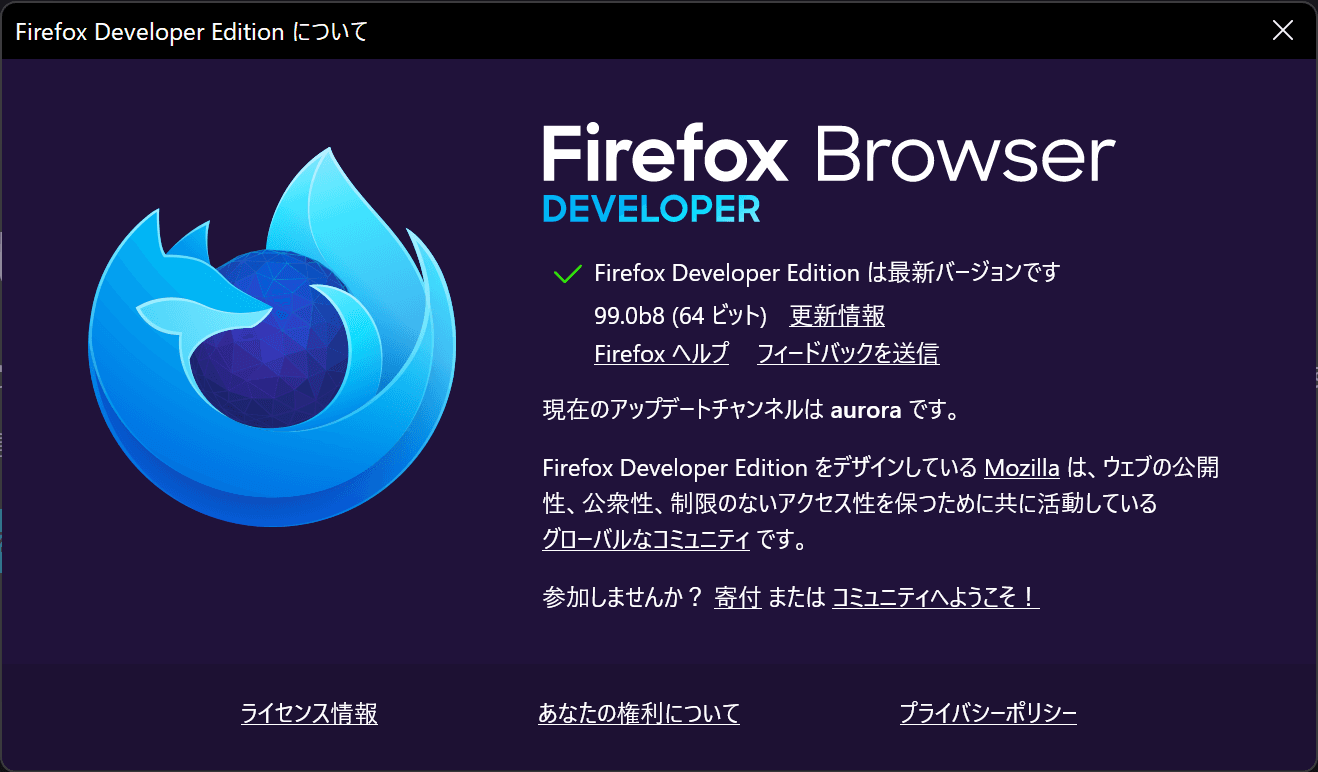
Task: Click the 参加しませんか？ text
Action: pos(624,598)
